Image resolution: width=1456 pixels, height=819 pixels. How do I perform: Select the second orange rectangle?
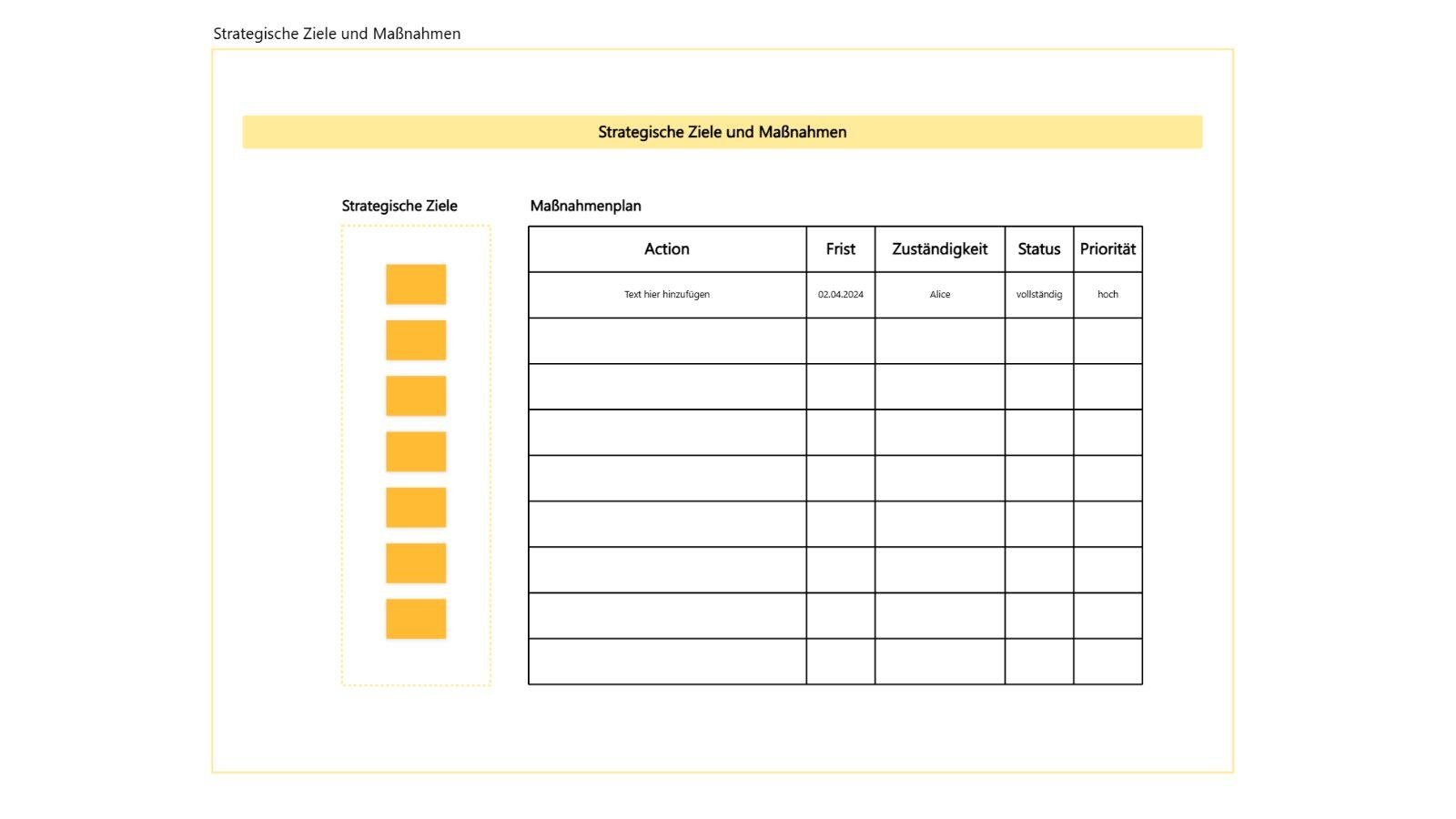click(x=417, y=339)
